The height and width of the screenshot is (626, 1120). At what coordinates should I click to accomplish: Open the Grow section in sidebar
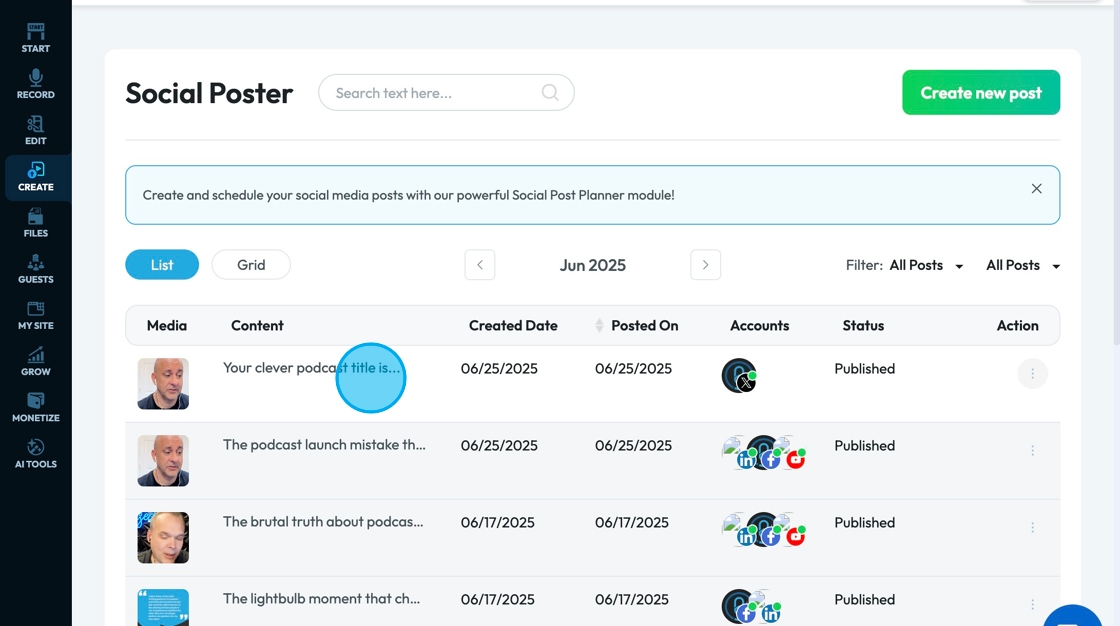tap(36, 362)
